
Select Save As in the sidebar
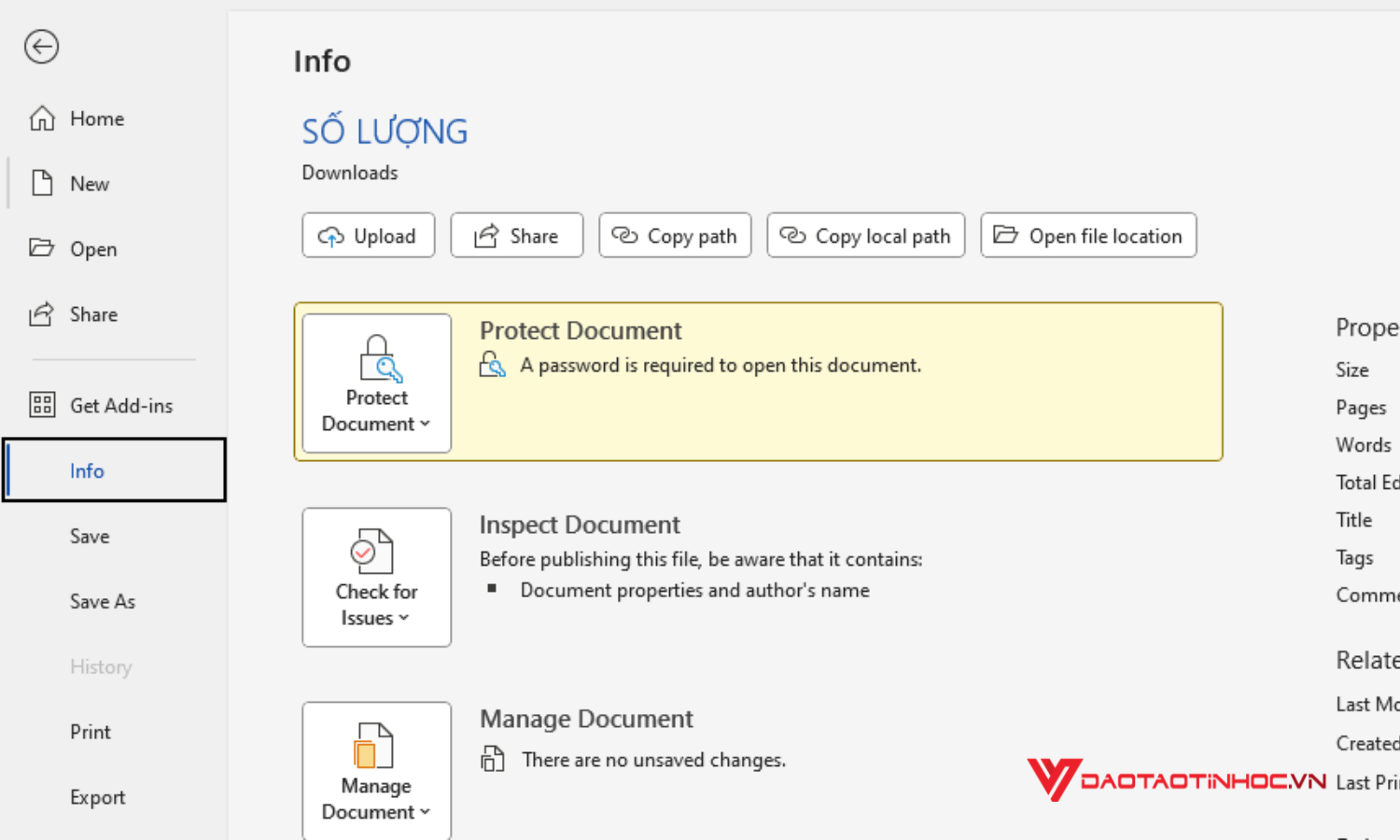(103, 601)
